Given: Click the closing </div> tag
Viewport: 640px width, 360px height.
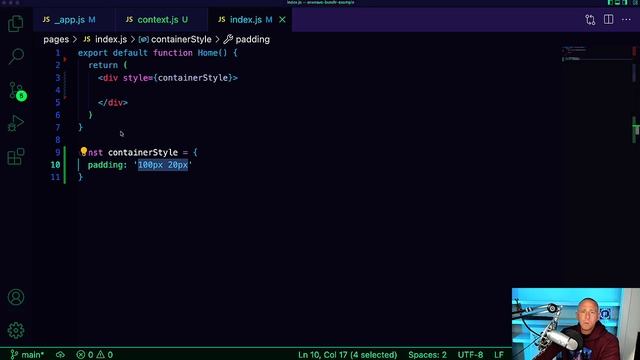Looking at the screenshot, I should tap(113, 102).
